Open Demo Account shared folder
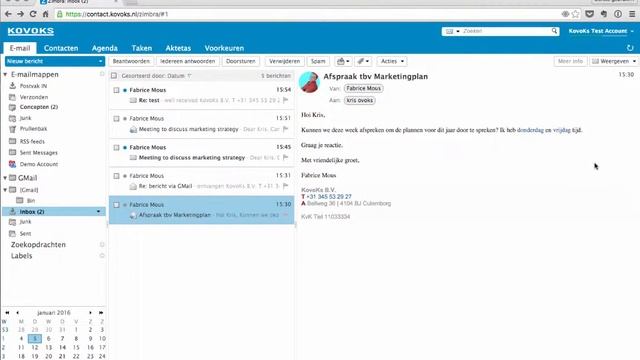 tap(39, 164)
